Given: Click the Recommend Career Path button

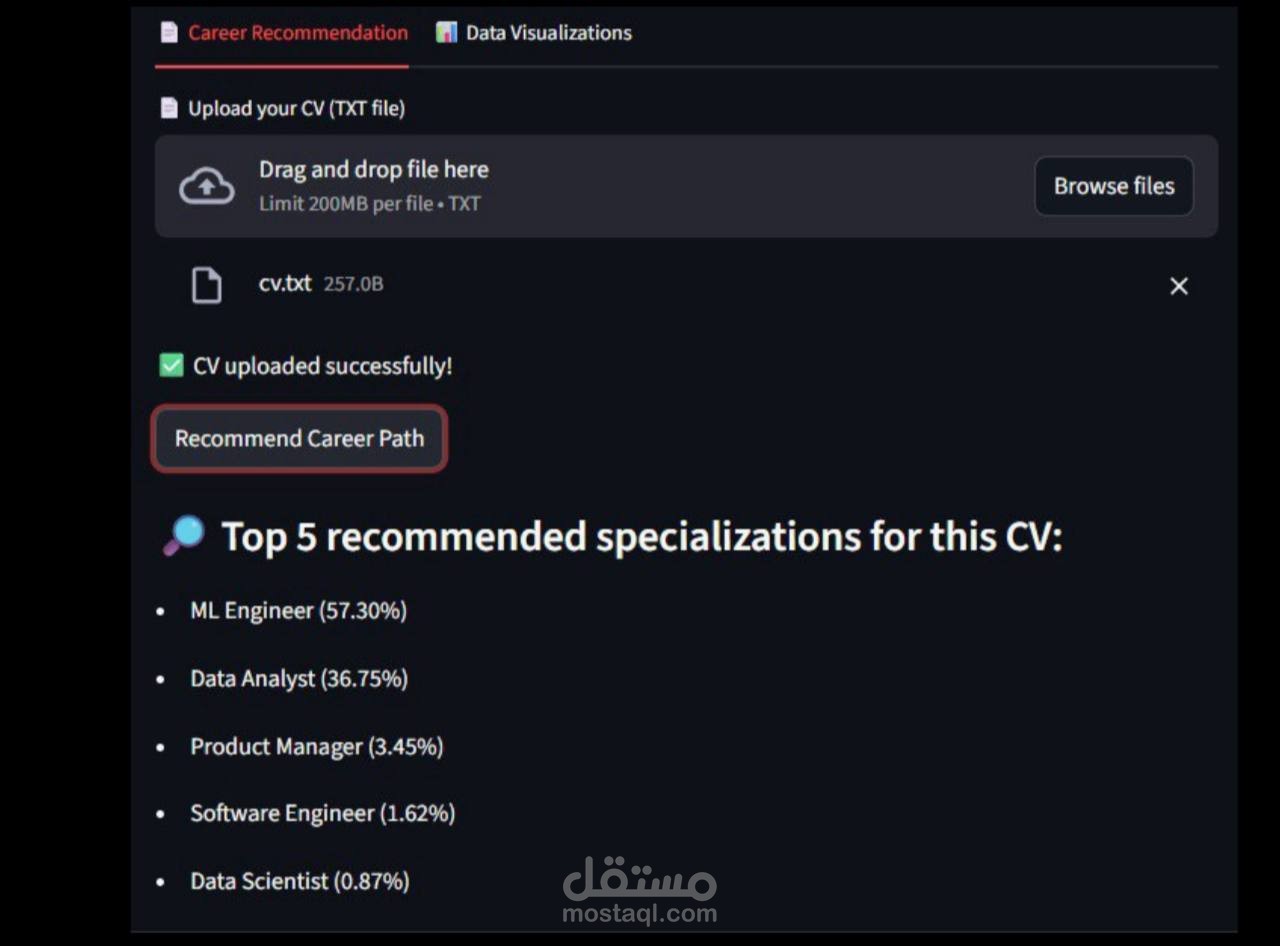Looking at the screenshot, I should coord(299,438).
